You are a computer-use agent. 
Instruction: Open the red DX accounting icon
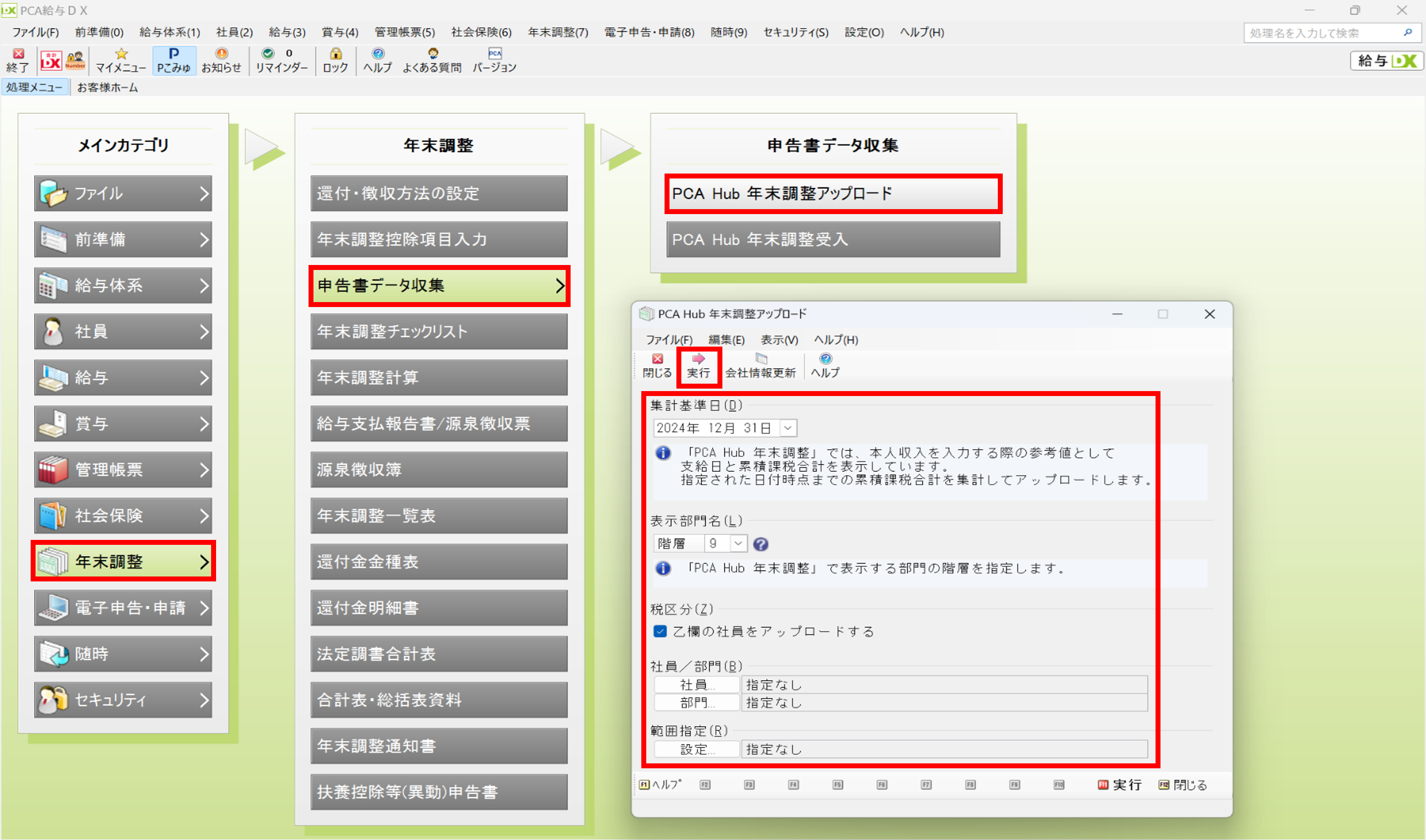[x=51, y=60]
